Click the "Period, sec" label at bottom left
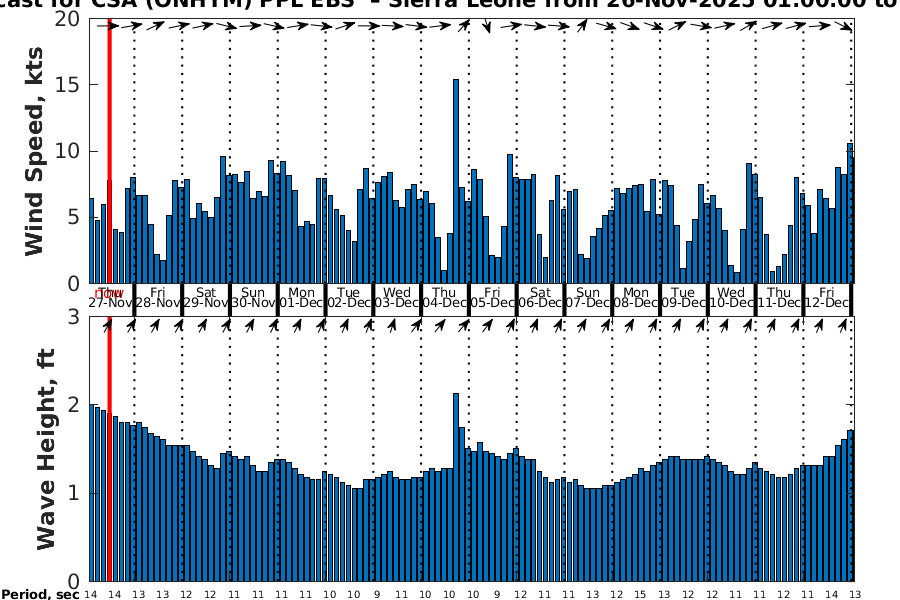The image size is (900, 600). pyautogui.click(x=40, y=595)
